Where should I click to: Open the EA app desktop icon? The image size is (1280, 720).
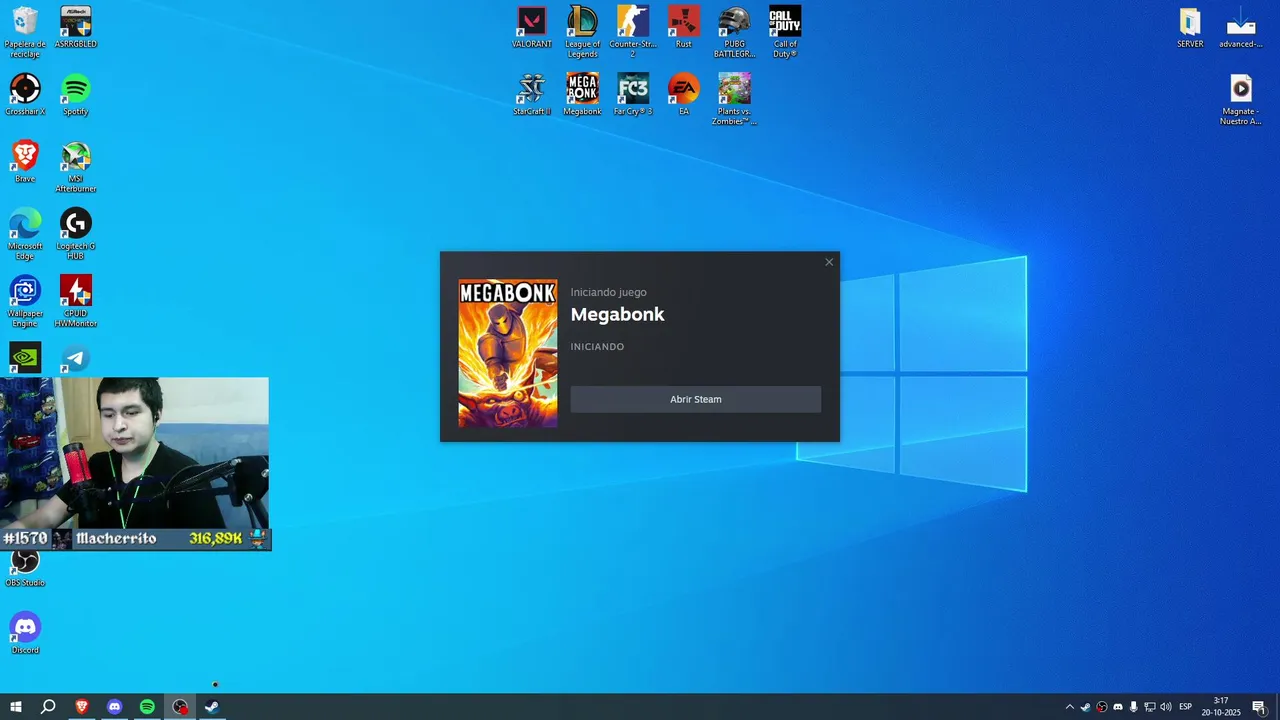(x=684, y=95)
